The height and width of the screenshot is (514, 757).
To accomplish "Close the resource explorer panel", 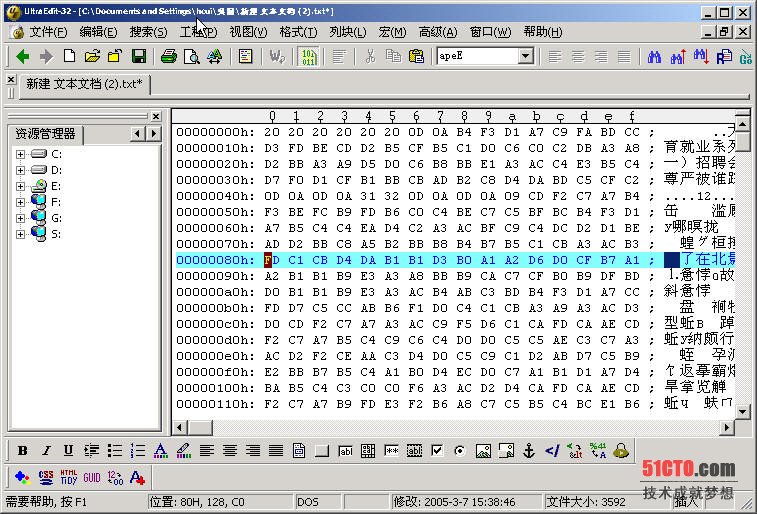I will pyautogui.click(x=156, y=116).
